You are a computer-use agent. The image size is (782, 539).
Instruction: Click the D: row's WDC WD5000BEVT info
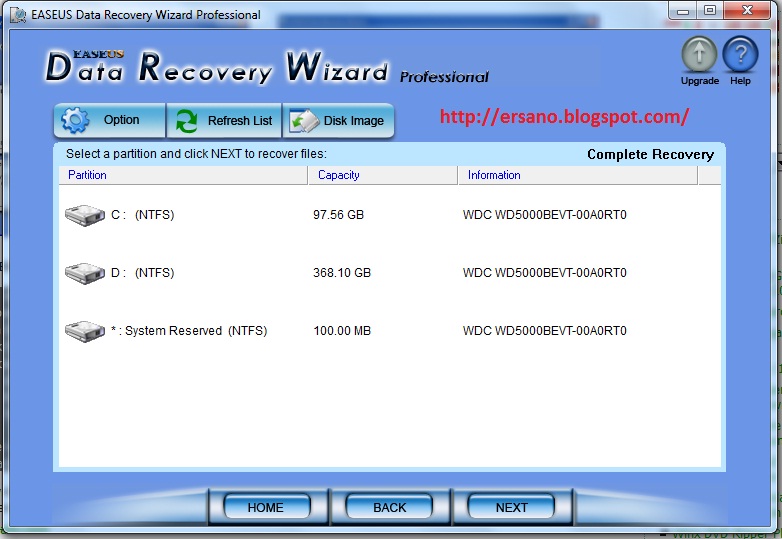545,273
